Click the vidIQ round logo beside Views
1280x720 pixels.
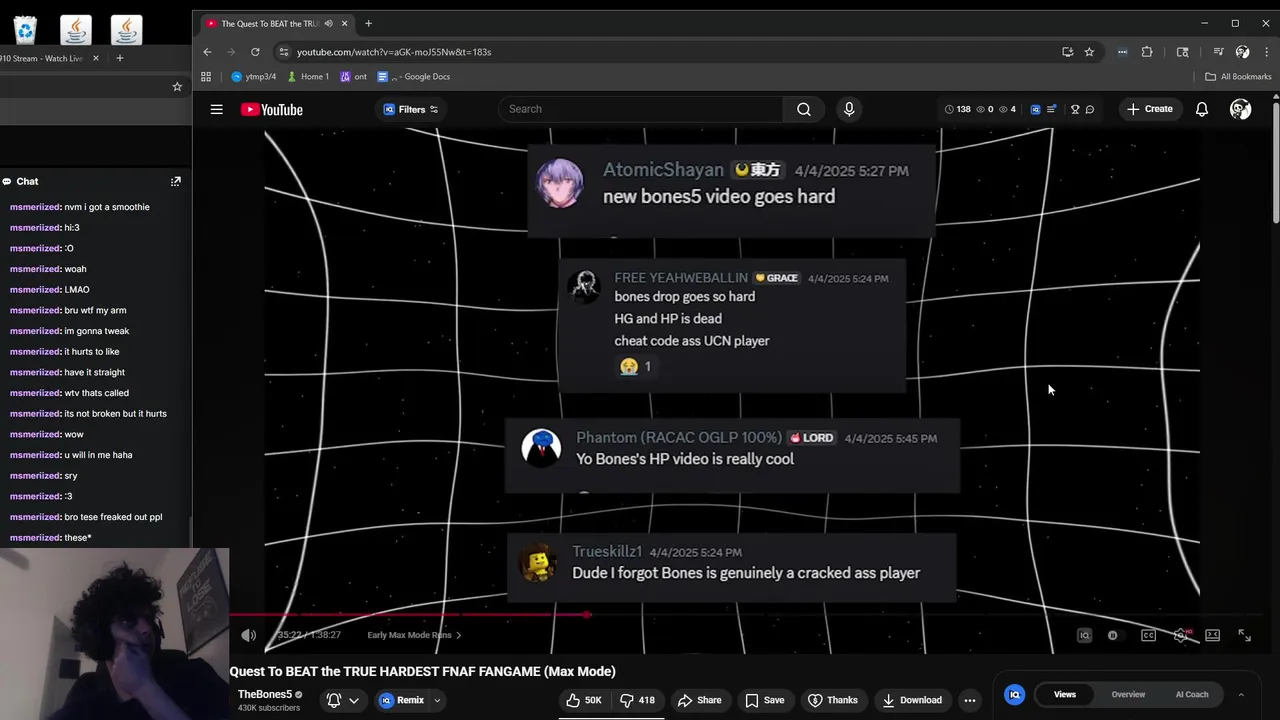pos(1014,694)
